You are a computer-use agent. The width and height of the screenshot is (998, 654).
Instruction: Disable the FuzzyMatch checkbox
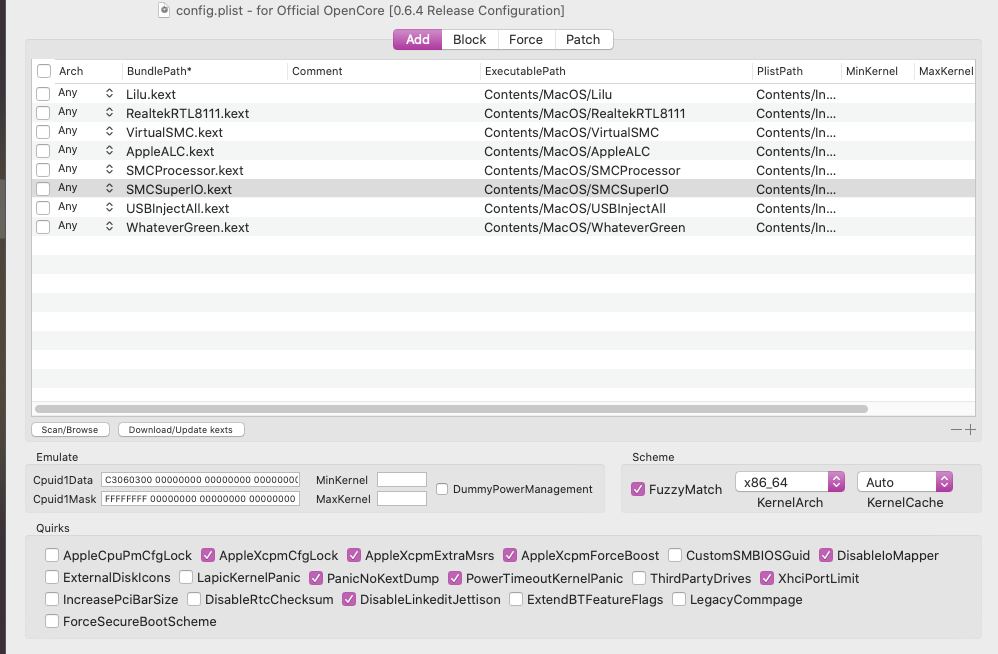point(638,489)
